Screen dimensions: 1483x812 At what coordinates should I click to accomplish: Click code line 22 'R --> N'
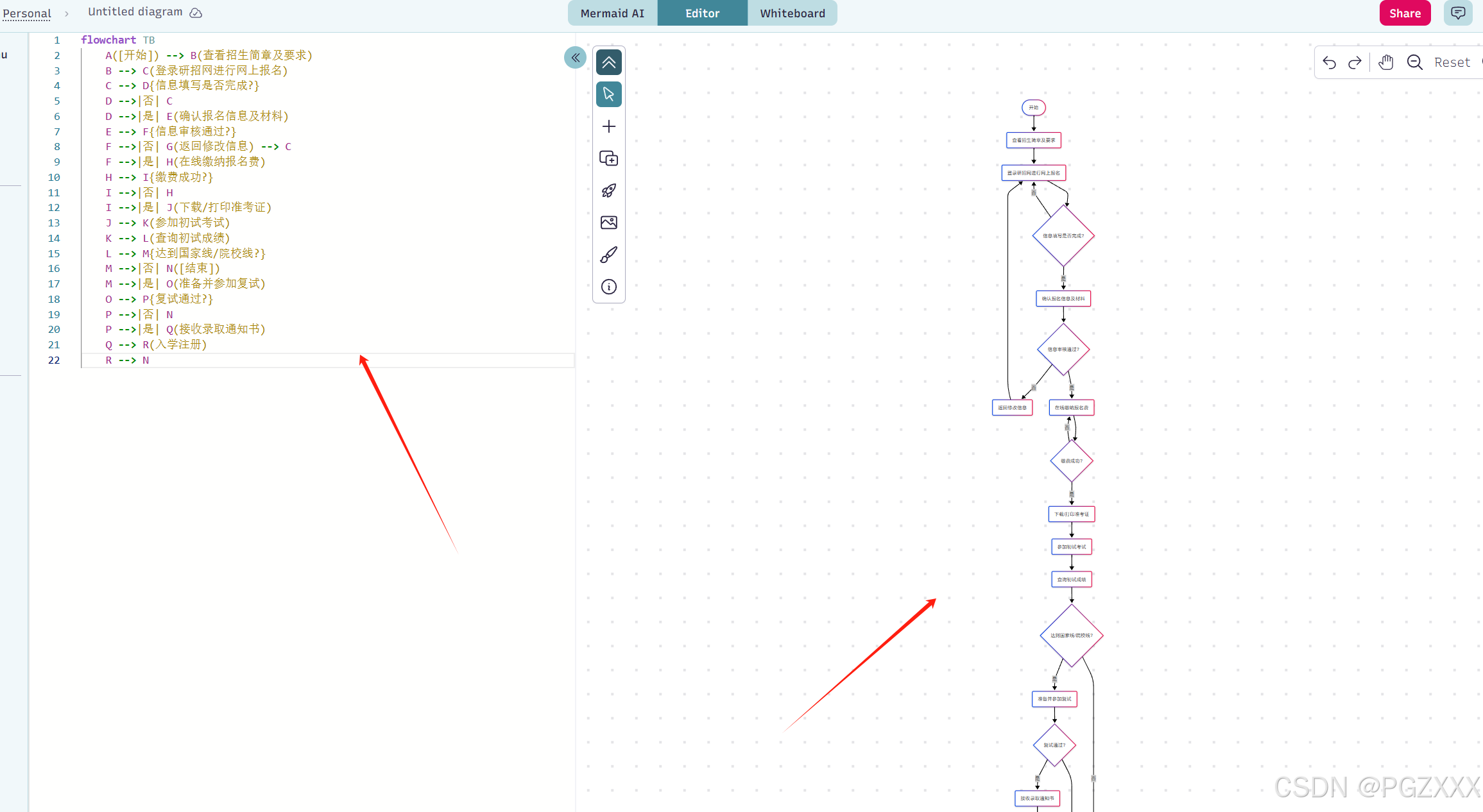tap(127, 360)
